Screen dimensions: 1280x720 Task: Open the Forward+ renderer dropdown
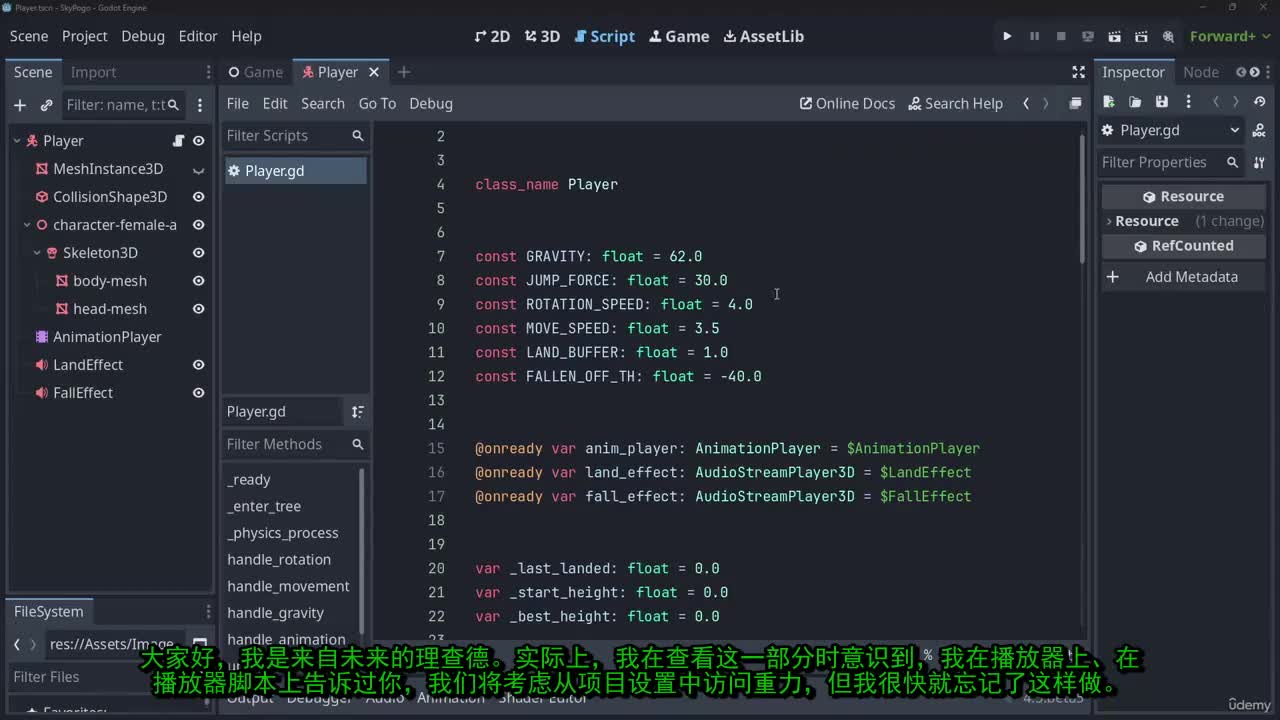point(1229,36)
